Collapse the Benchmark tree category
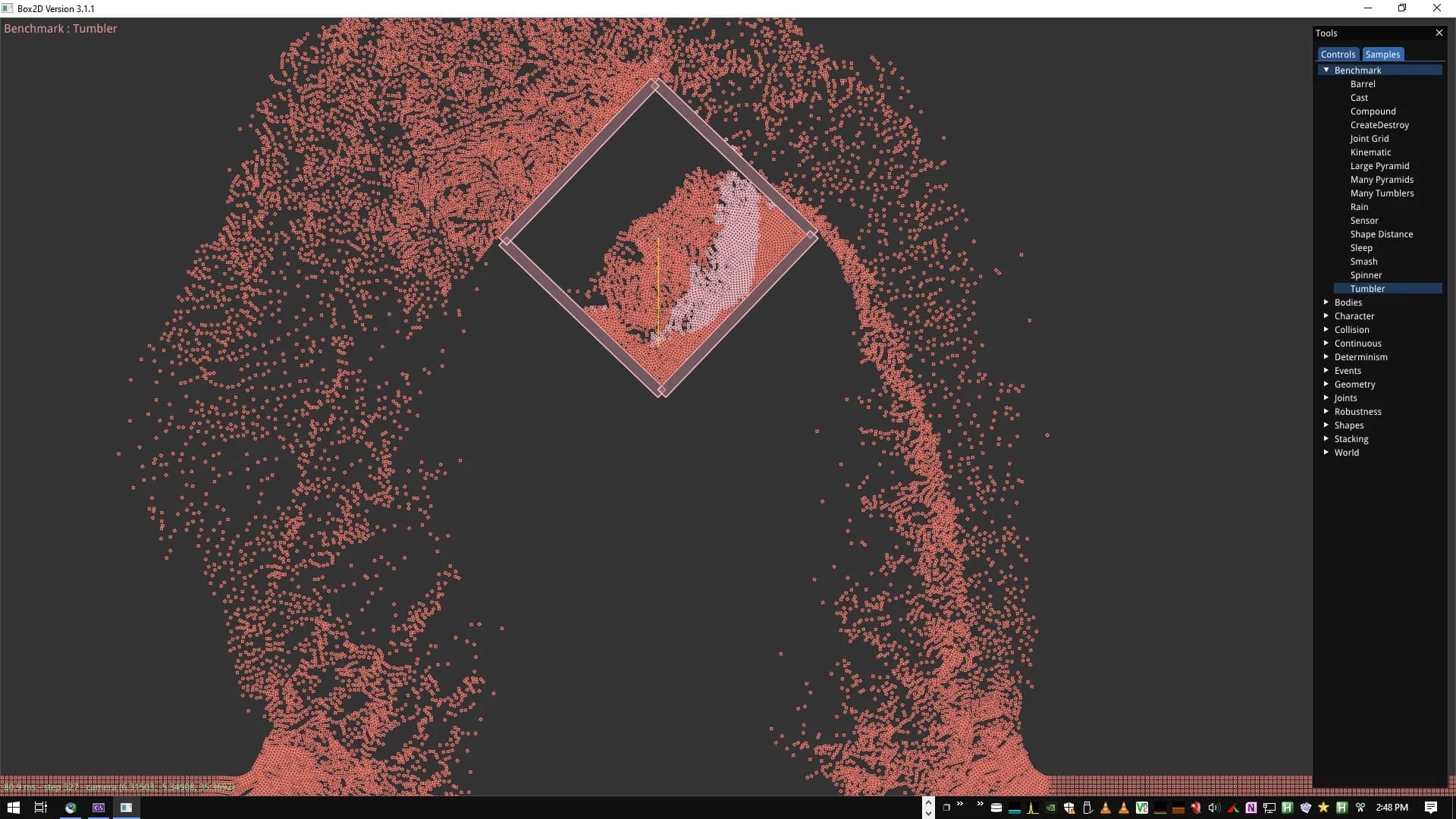 pyautogui.click(x=1326, y=70)
